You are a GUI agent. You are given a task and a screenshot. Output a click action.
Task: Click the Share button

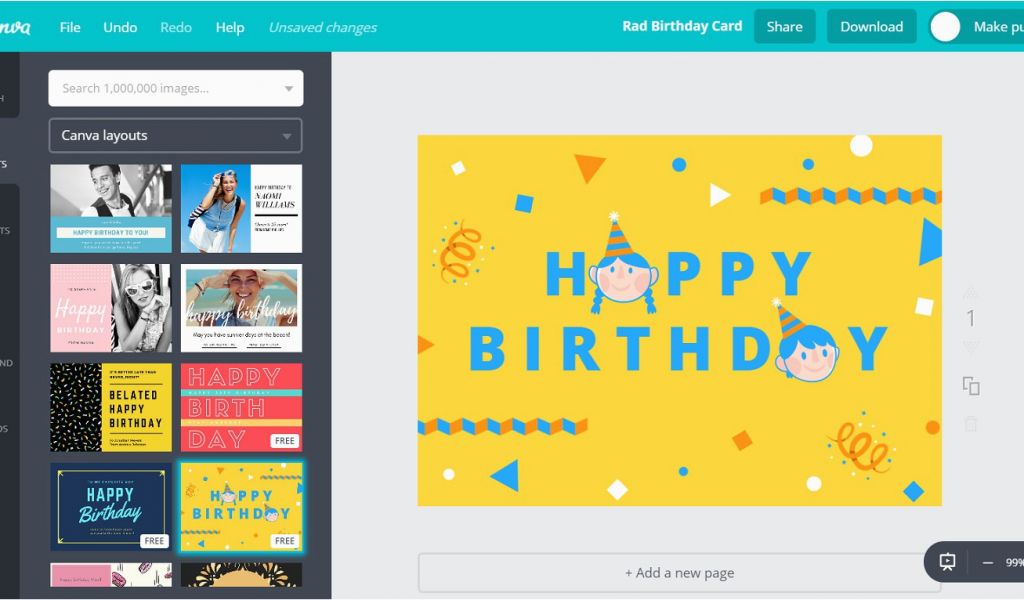[784, 27]
